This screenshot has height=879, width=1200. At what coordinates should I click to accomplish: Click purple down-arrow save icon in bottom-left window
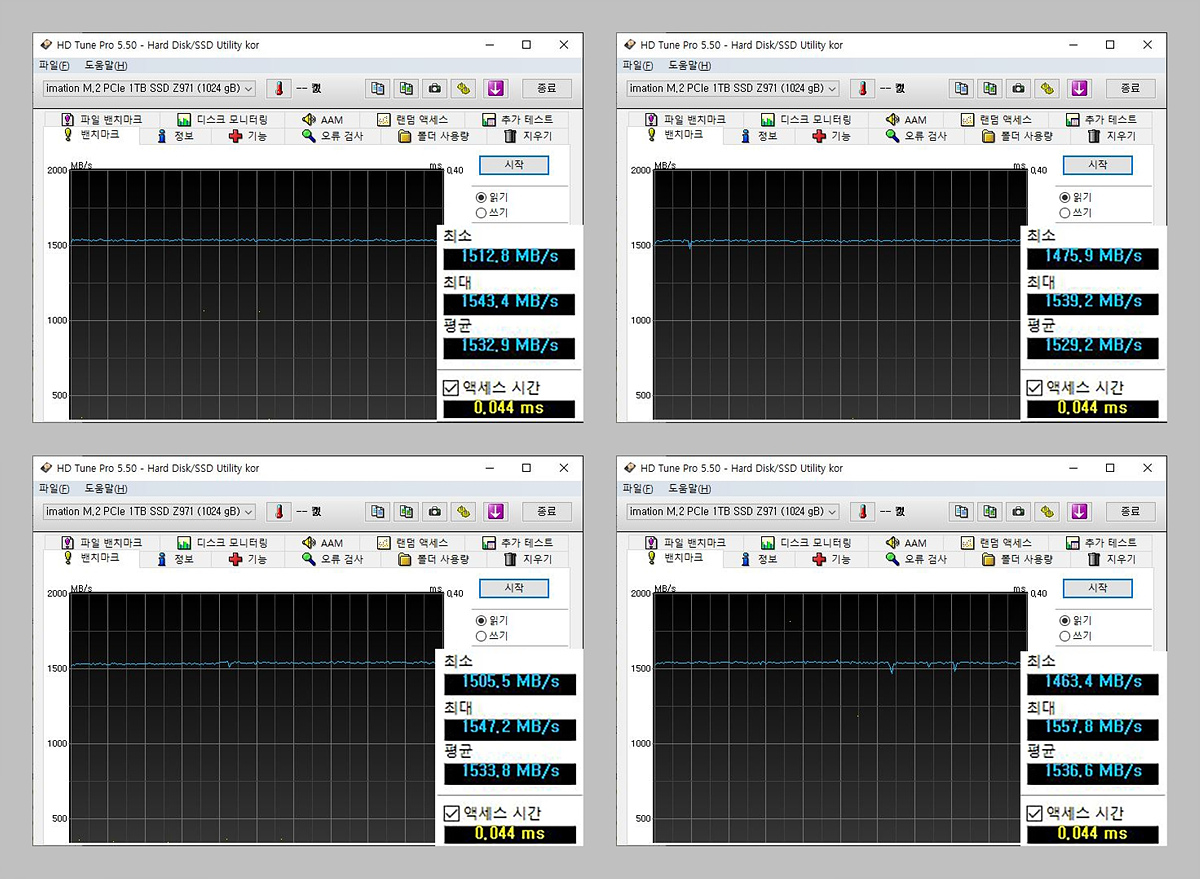(x=495, y=511)
